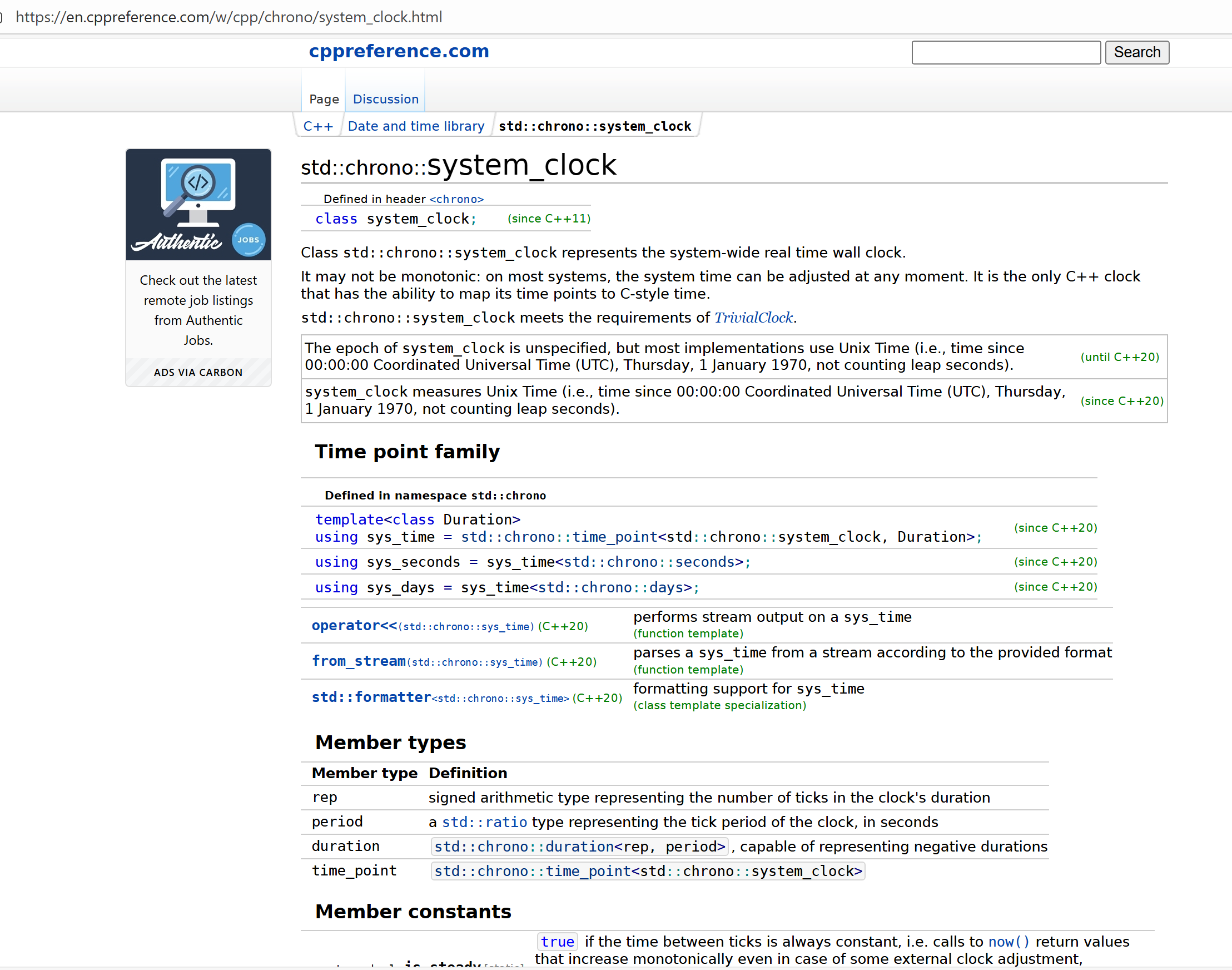Open the Date and time library page

point(416,126)
